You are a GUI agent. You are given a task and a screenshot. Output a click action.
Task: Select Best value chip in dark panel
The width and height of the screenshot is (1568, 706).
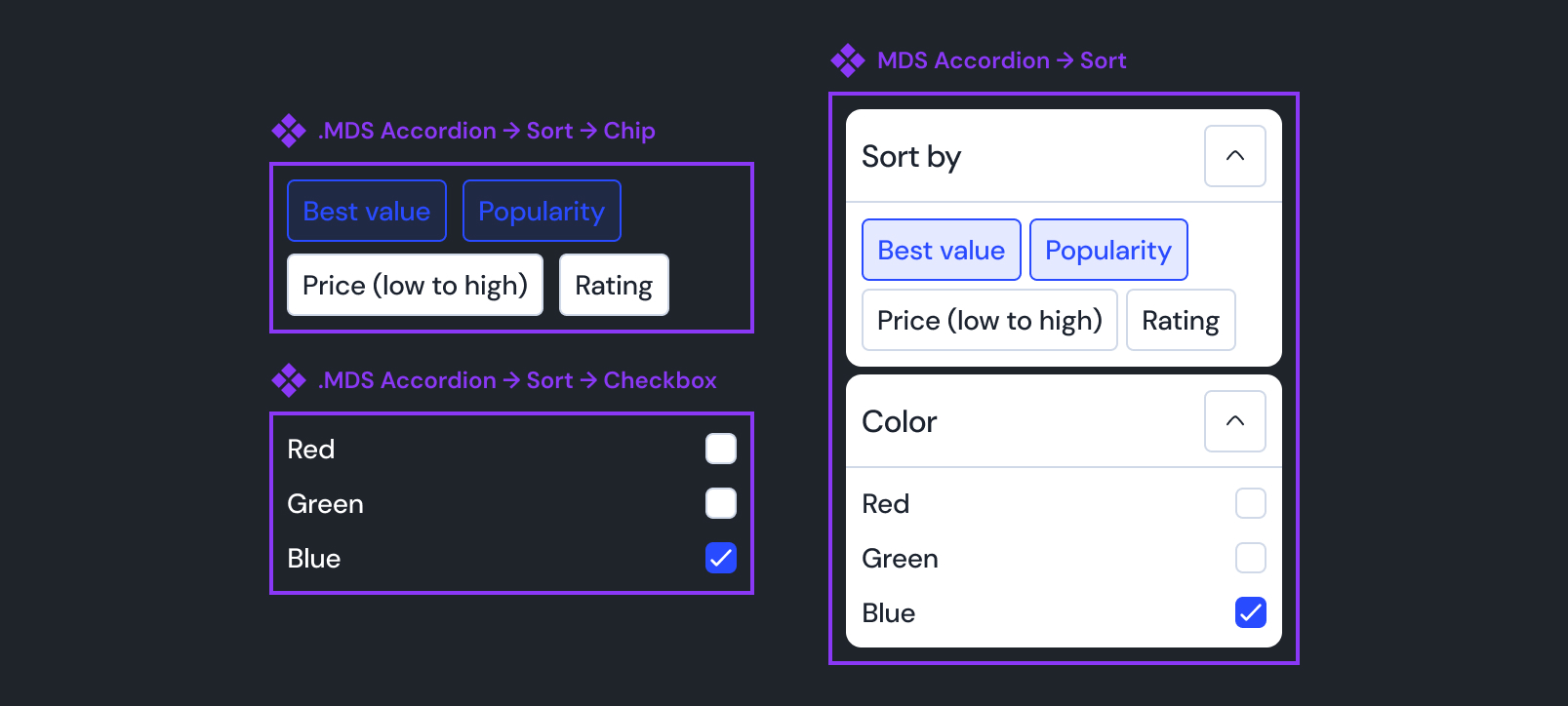coord(367,212)
